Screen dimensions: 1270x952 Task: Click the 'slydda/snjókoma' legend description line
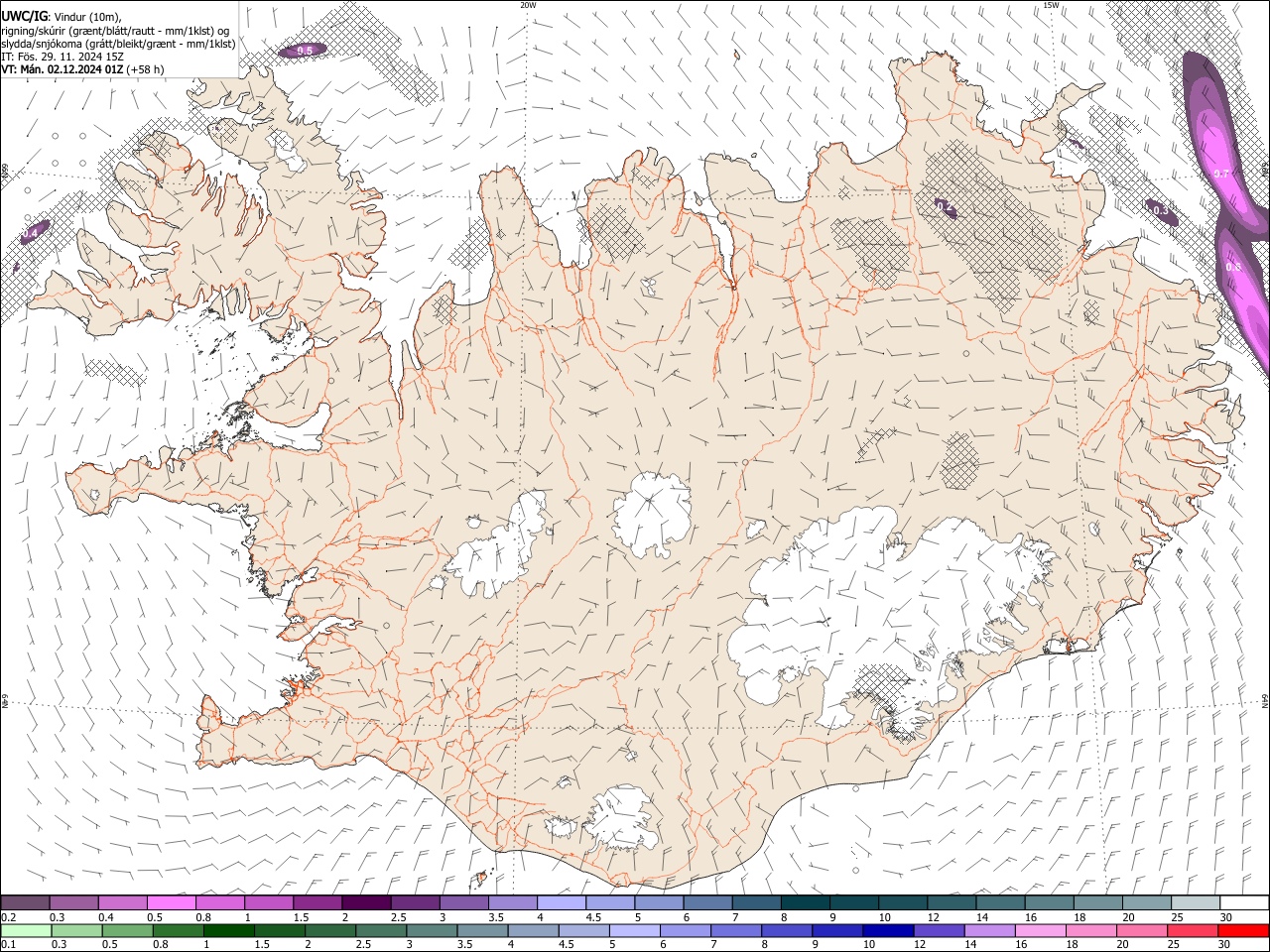click(118, 44)
